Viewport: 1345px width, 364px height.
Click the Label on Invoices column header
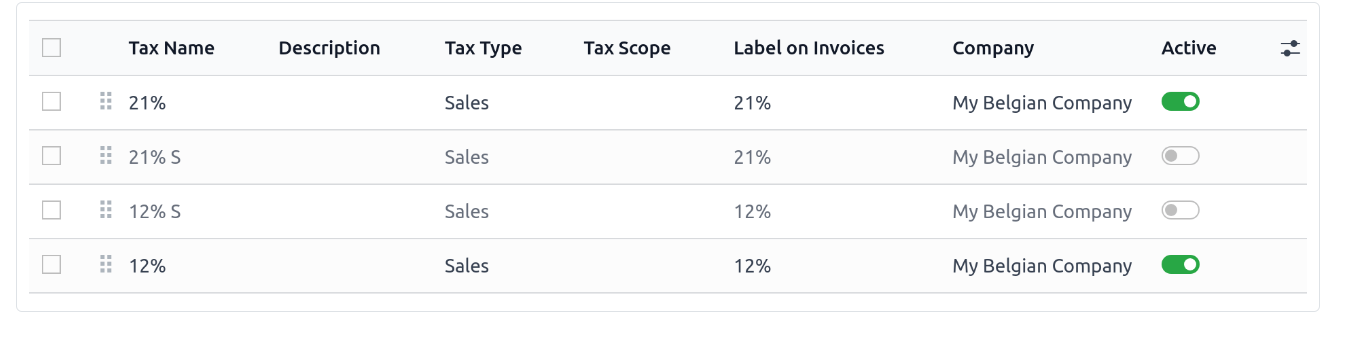(809, 48)
